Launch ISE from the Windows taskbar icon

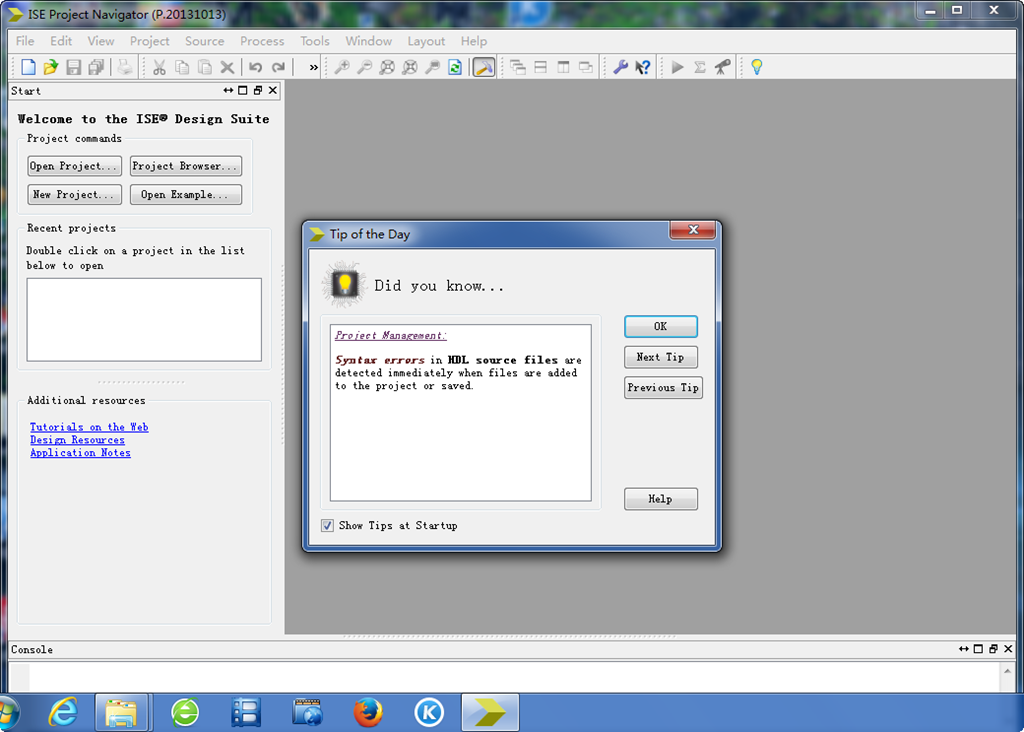(x=490, y=712)
